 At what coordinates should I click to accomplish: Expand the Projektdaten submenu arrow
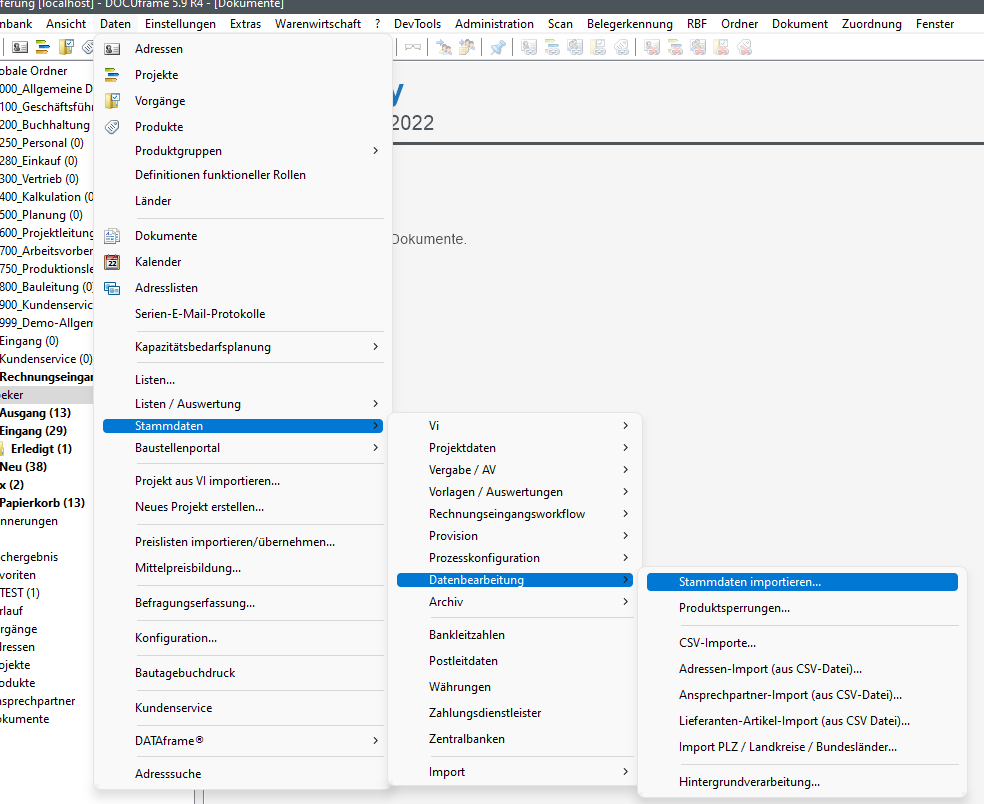click(x=626, y=448)
